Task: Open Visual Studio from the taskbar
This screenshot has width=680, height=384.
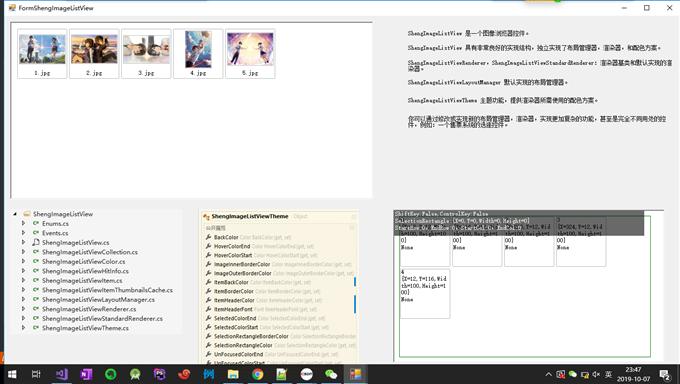Action: (x=62, y=374)
